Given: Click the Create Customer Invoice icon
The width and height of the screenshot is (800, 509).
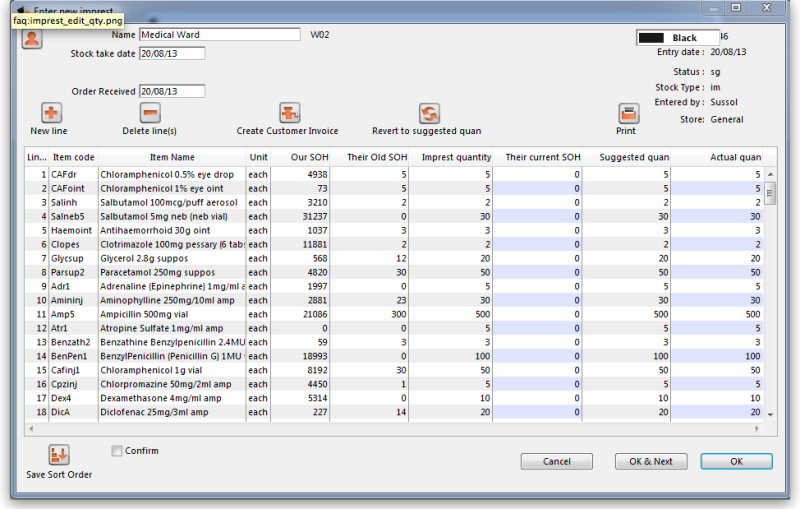Looking at the screenshot, I should click(288, 113).
